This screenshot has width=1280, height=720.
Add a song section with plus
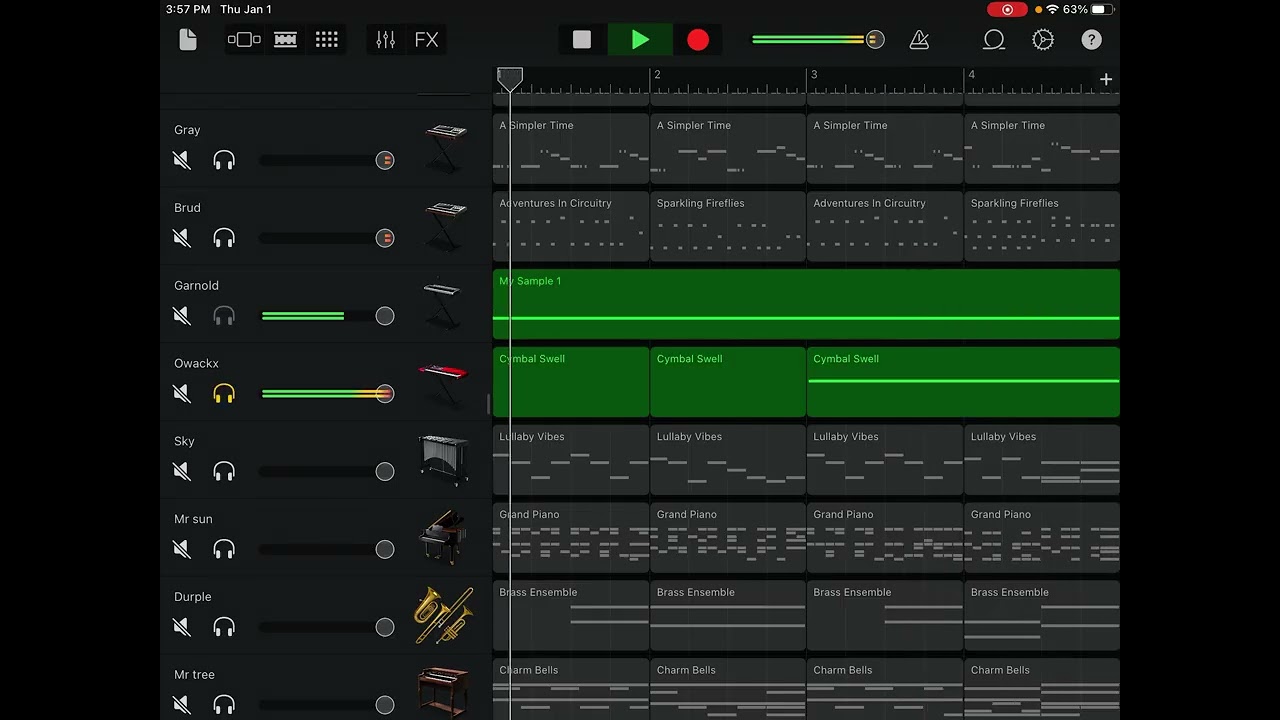[x=1106, y=79]
